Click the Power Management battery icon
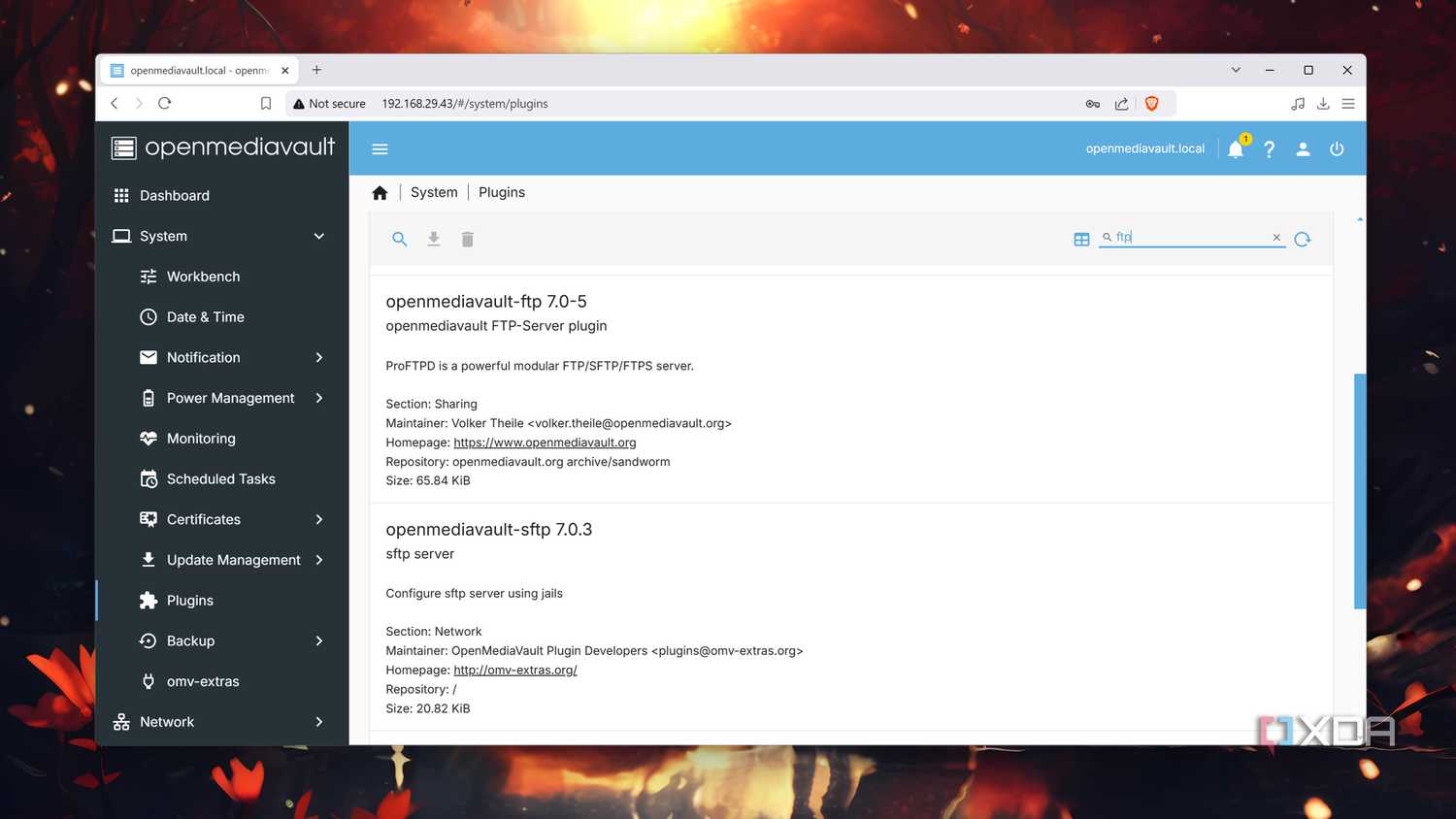 pos(149,398)
